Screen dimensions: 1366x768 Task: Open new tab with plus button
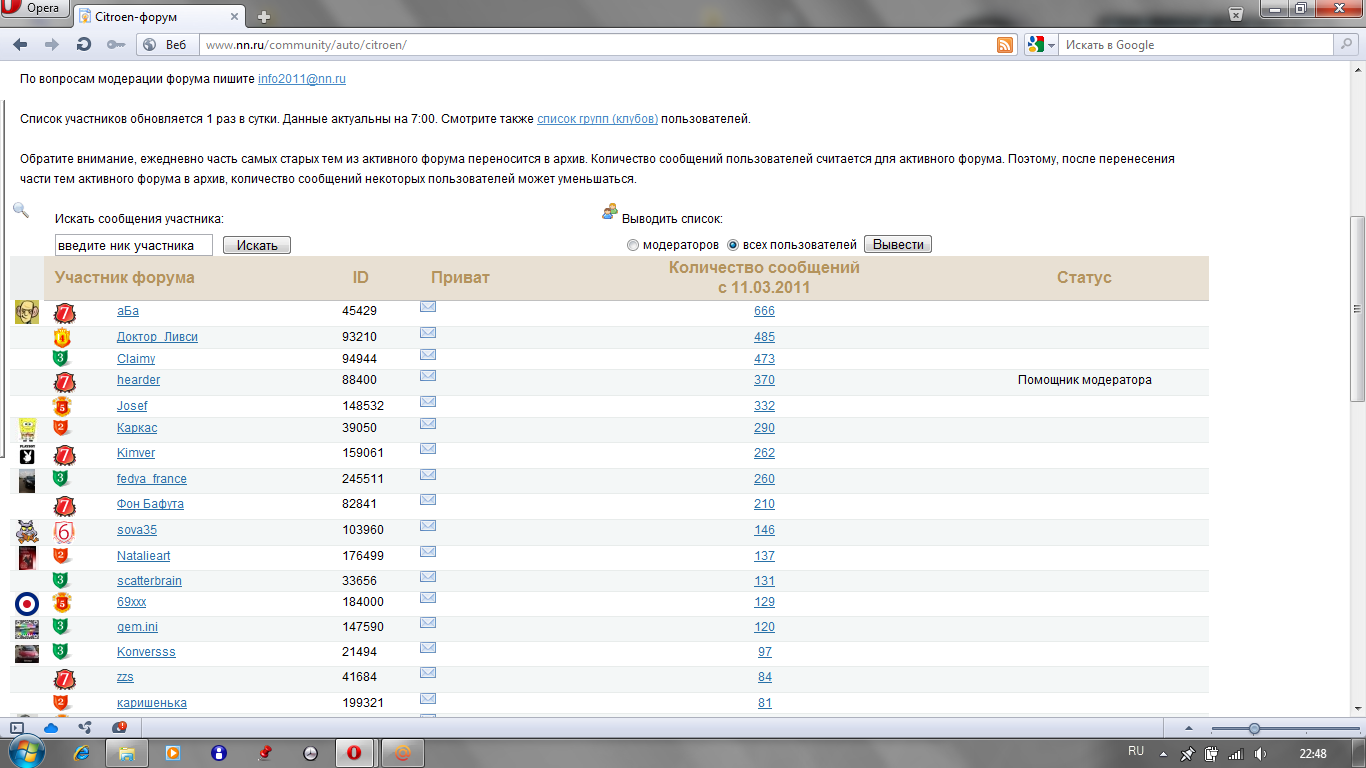264,16
